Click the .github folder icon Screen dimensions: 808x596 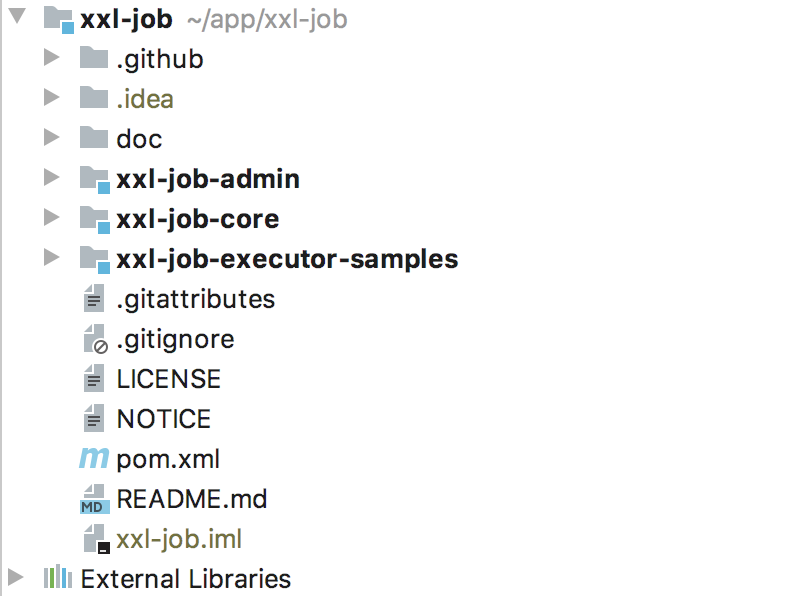click(94, 58)
